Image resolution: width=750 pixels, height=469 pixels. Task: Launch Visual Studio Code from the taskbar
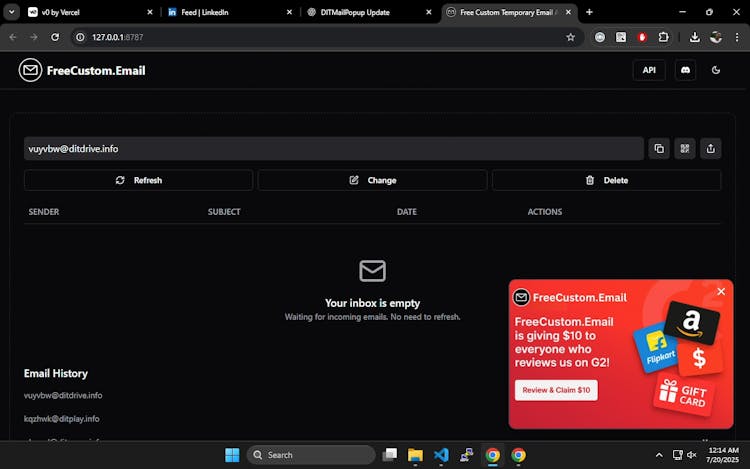pos(441,455)
